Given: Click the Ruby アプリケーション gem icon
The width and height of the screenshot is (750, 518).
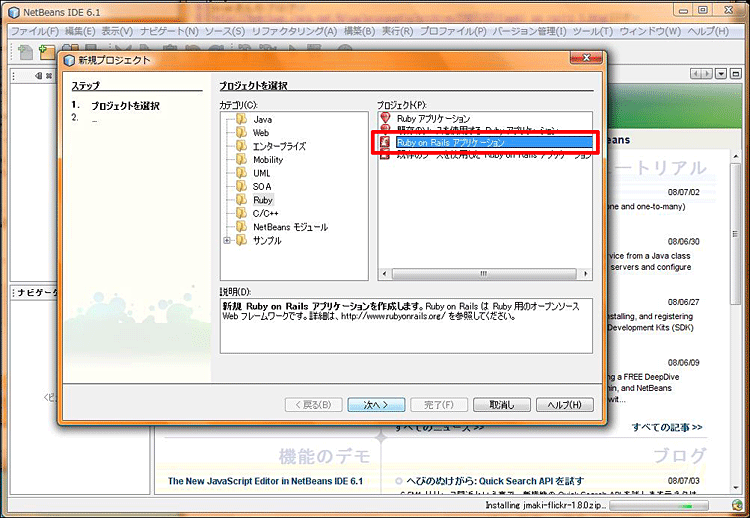Looking at the screenshot, I should pyautogui.click(x=385, y=118).
